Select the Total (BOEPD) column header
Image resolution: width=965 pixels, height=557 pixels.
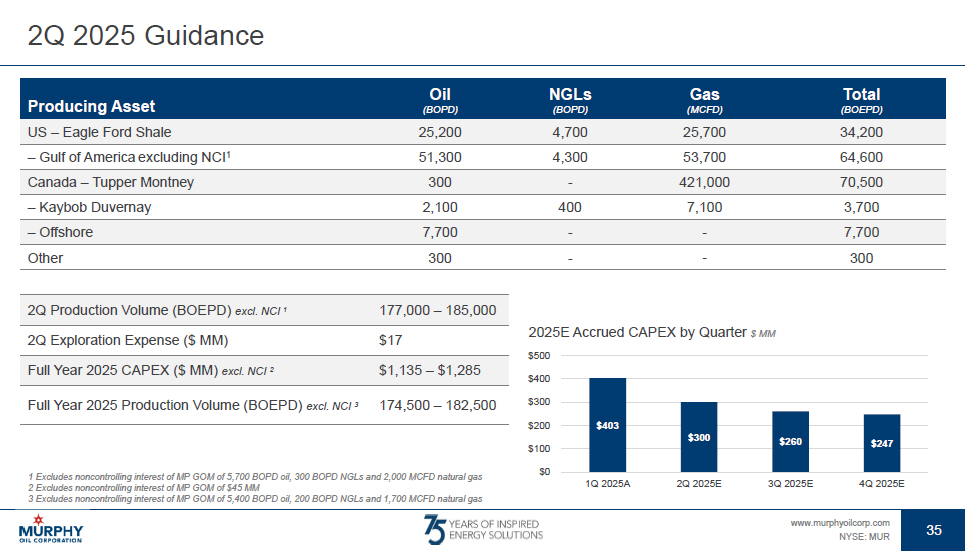click(x=861, y=100)
